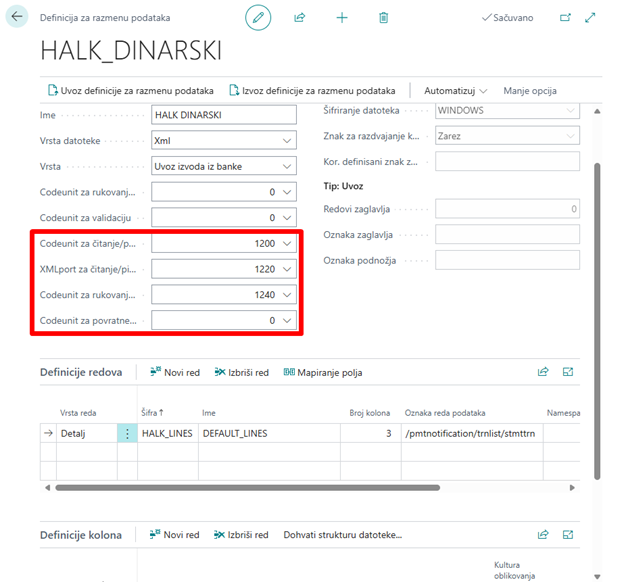Expand the XMLport 1220 dropdown

point(288,269)
